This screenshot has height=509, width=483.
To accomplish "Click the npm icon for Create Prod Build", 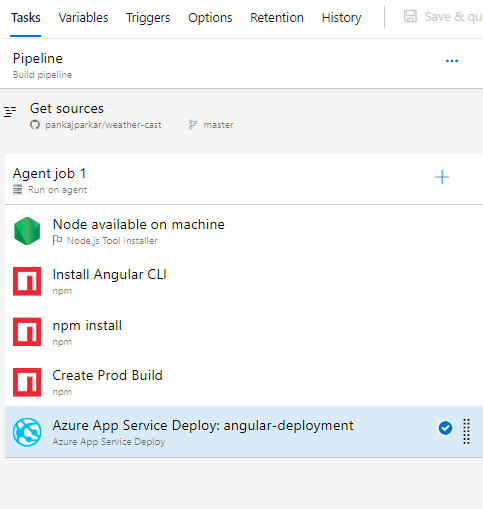I will 27,382.
